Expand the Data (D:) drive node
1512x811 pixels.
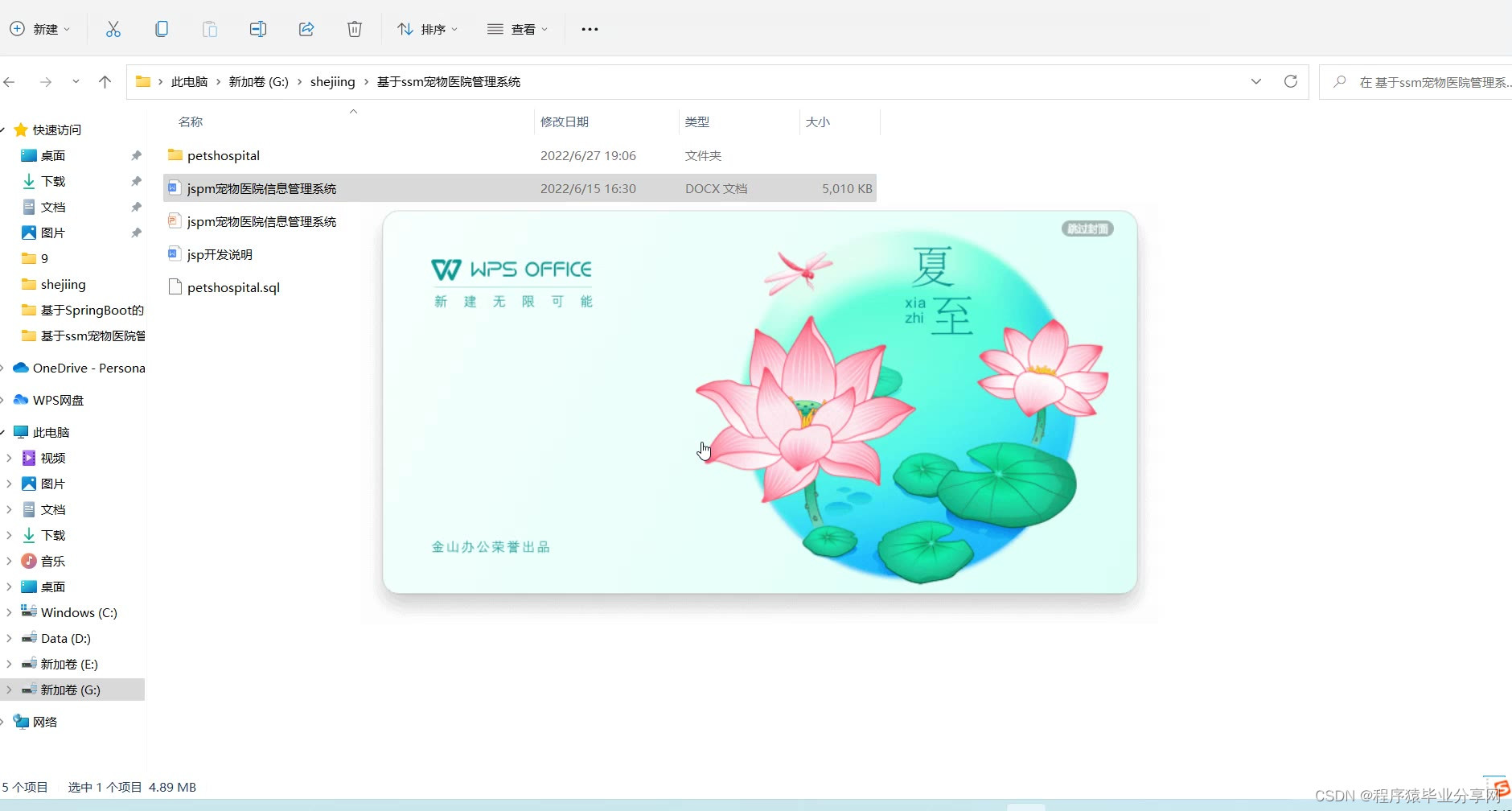(9, 639)
